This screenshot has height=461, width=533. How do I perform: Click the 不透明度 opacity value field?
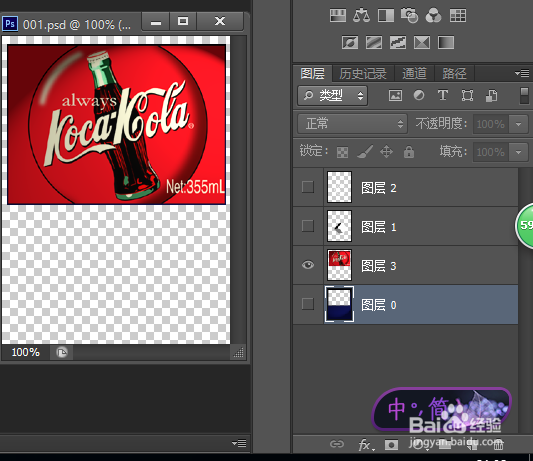click(491, 124)
